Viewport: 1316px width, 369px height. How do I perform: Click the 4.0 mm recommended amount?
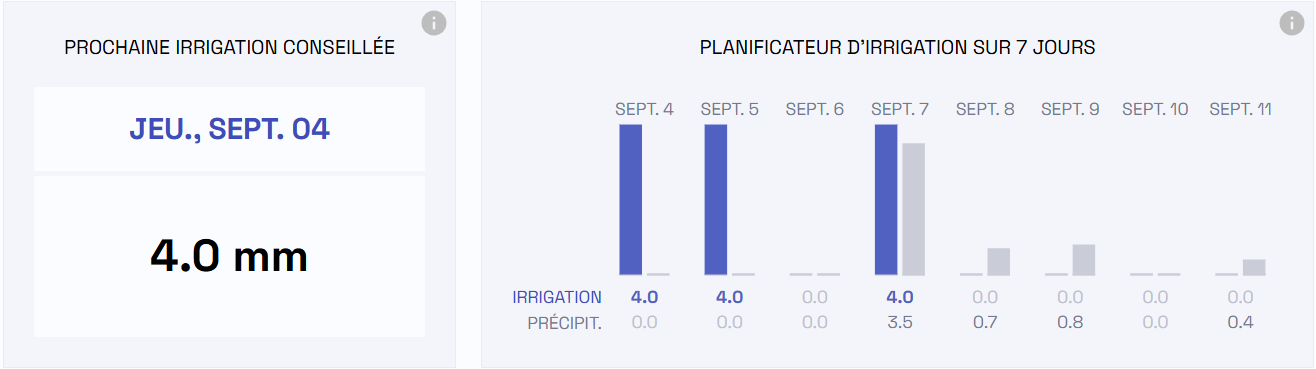229,257
